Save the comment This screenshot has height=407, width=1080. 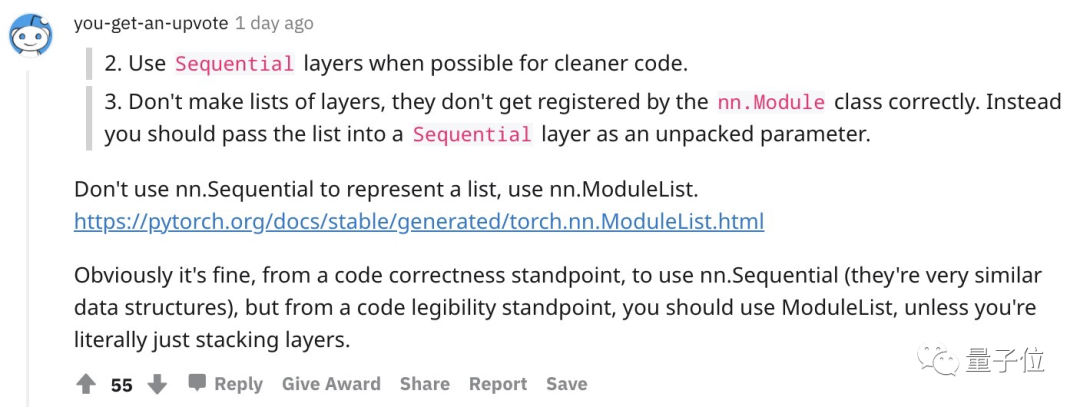(566, 384)
